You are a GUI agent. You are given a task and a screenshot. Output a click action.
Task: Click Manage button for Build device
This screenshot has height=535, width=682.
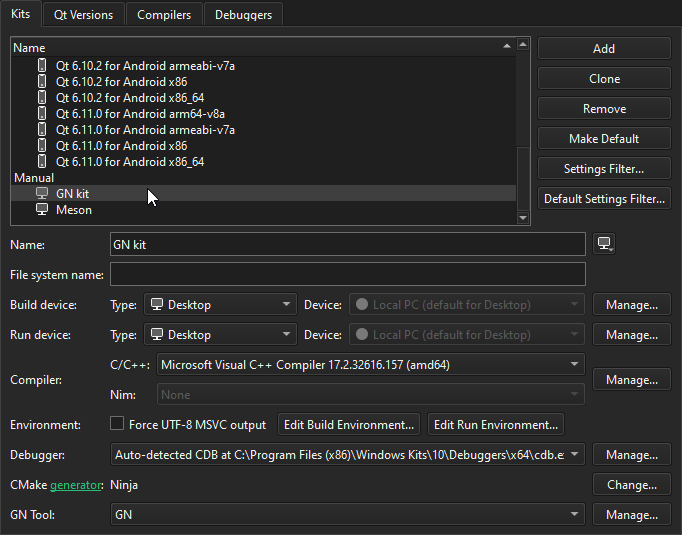pyautogui.click(x=632, y=304)
